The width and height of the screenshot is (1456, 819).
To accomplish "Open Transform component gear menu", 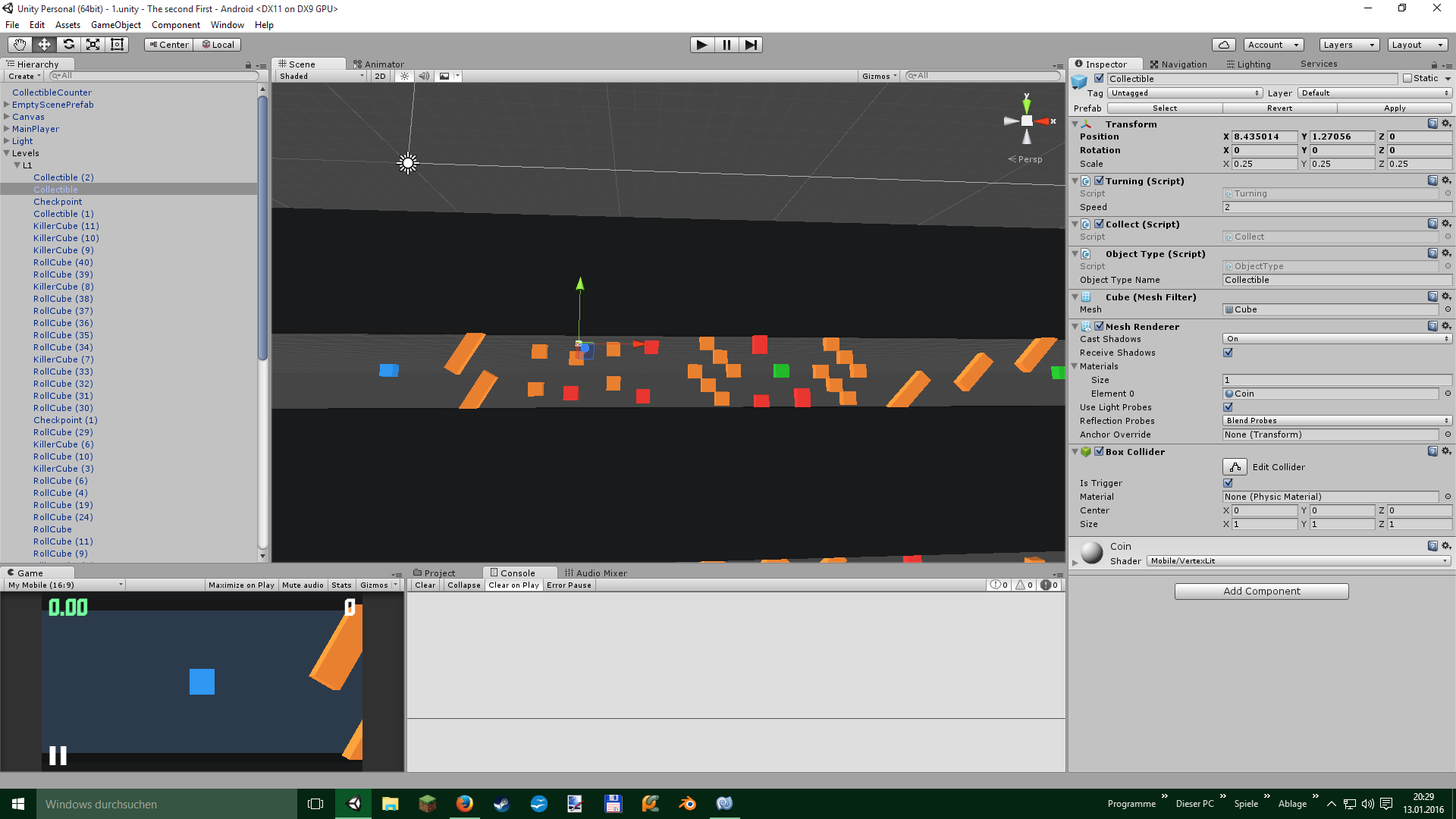I will 1446,124.
